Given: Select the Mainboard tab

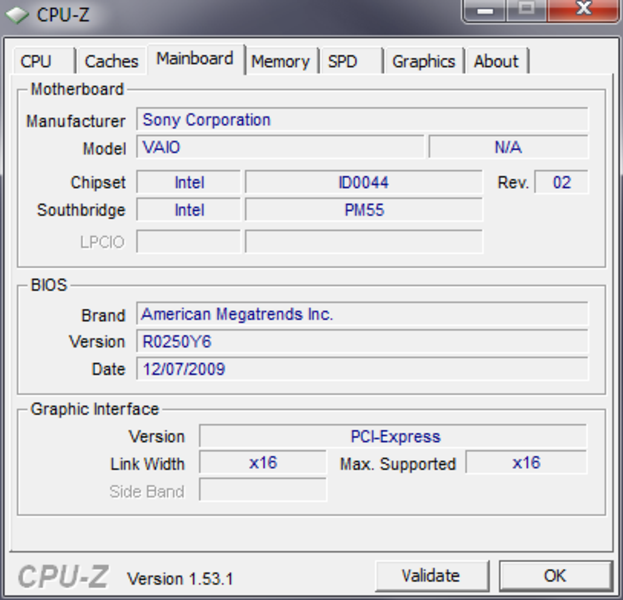Looking at the screenshot, I should (195, 59).
